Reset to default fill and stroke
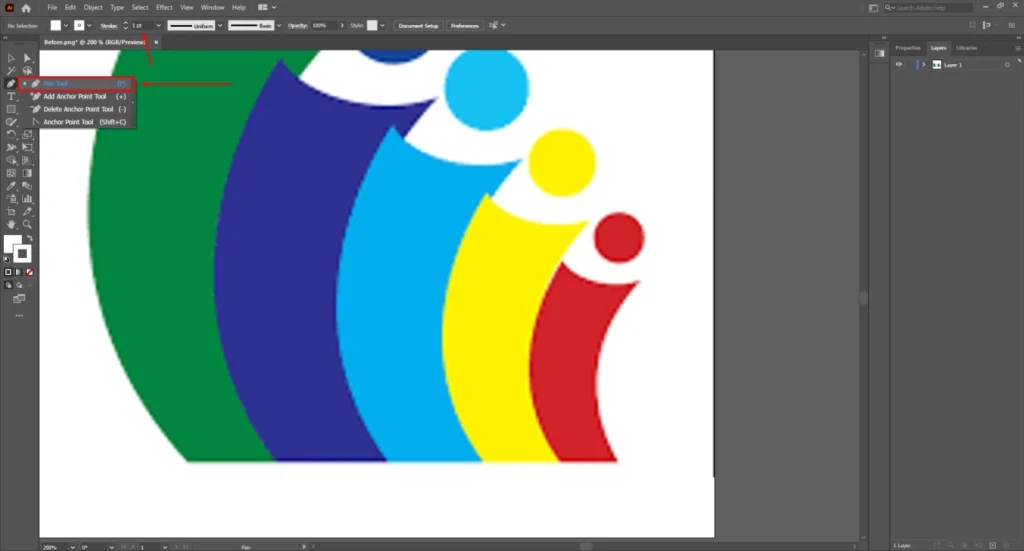Image resolution: width=1024 pixels, height=551 pixels. (x=7, y=259)
